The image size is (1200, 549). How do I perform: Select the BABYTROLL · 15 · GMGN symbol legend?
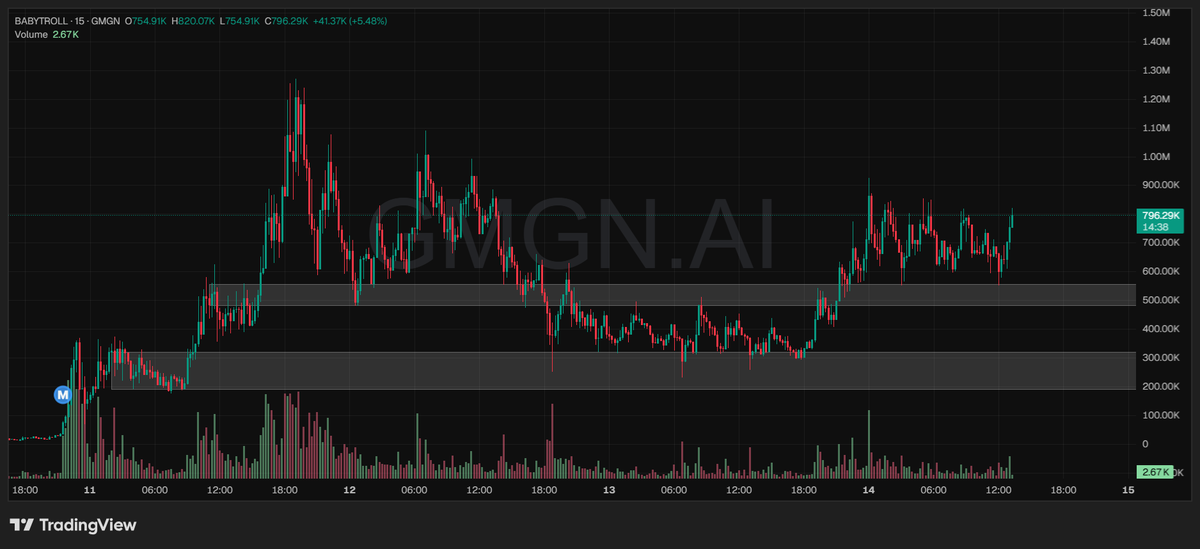(67, 21)
